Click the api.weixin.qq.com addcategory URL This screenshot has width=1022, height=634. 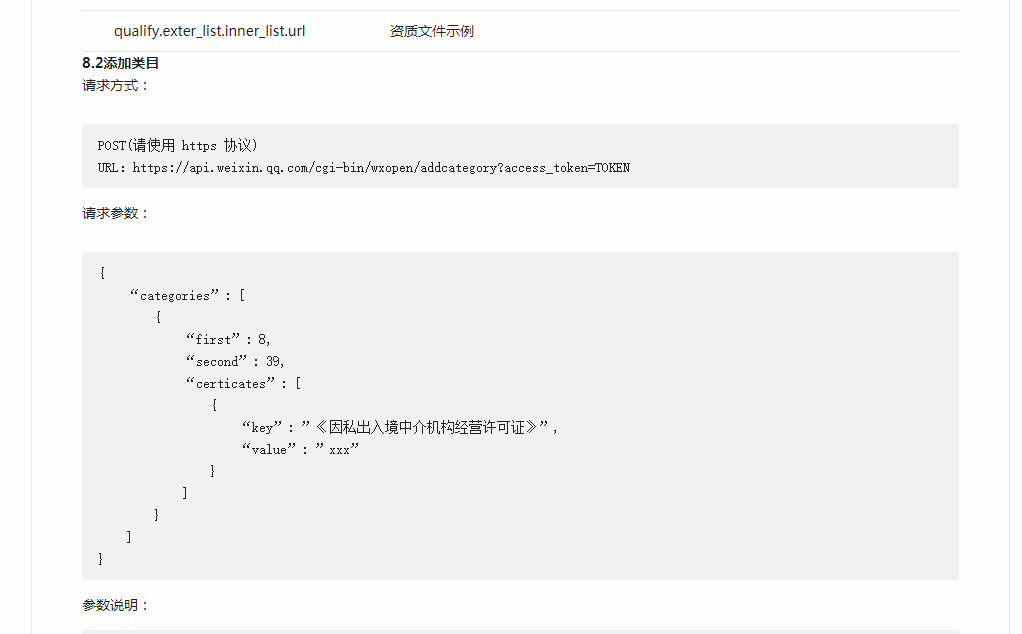(380, 168)
